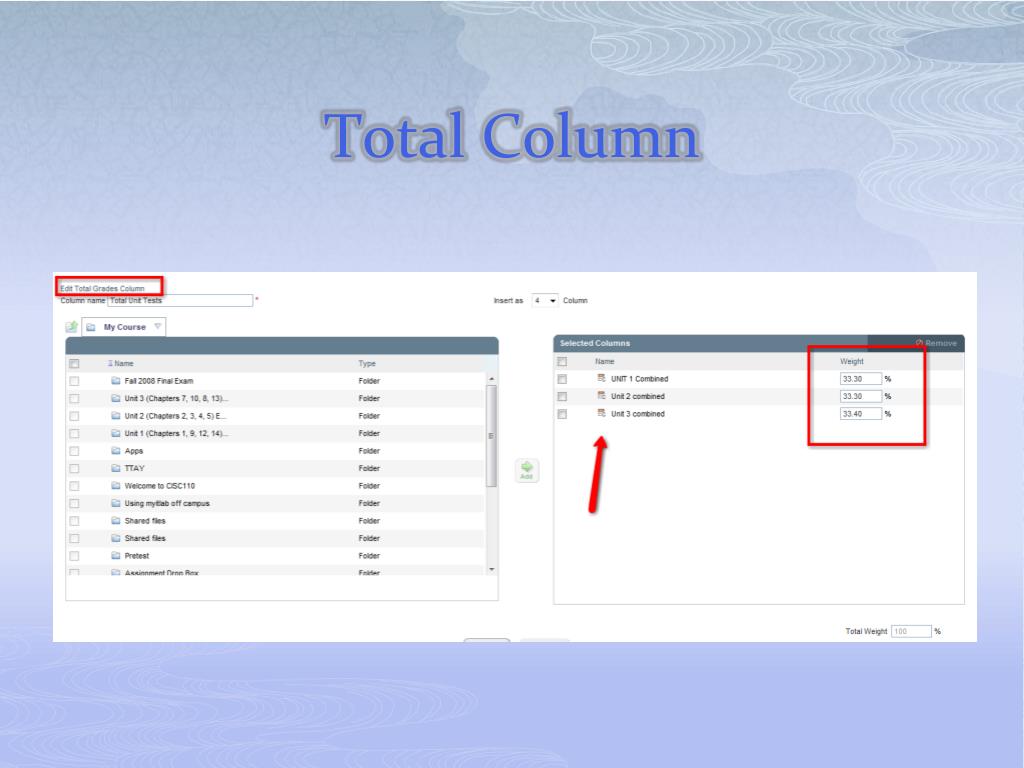Click the Edit Total Grades Column heading
This screenshot has width=1024, height=768.
(102, 288)
